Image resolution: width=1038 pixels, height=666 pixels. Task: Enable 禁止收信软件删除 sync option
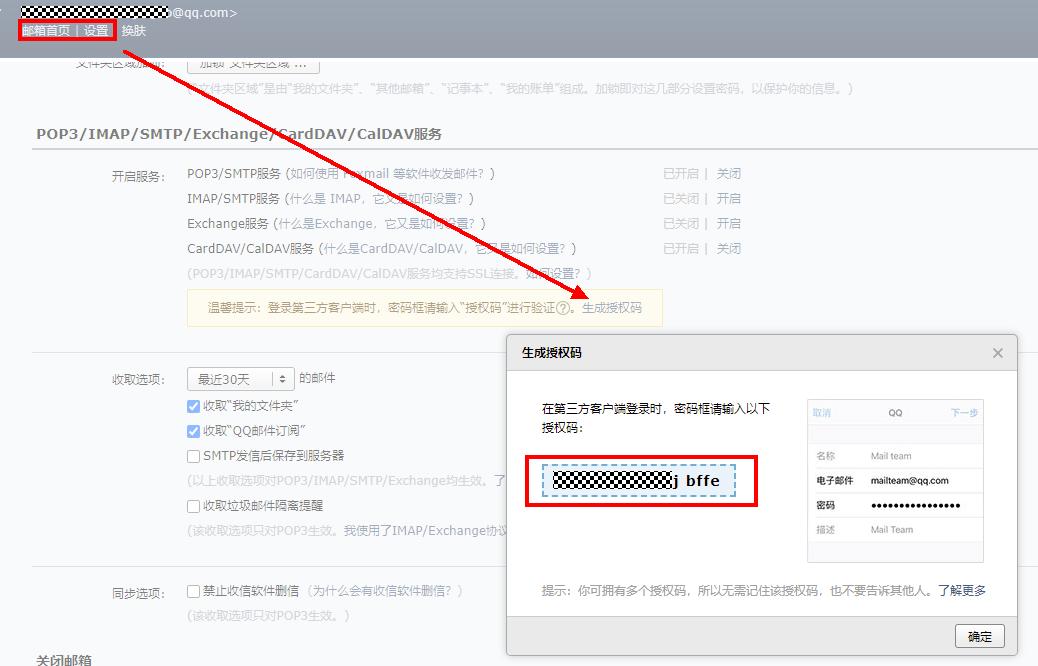(x=192, y=590)
